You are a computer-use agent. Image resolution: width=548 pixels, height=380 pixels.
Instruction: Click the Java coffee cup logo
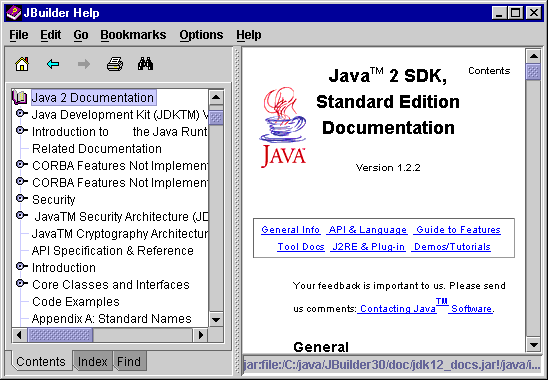click(283, 128)
